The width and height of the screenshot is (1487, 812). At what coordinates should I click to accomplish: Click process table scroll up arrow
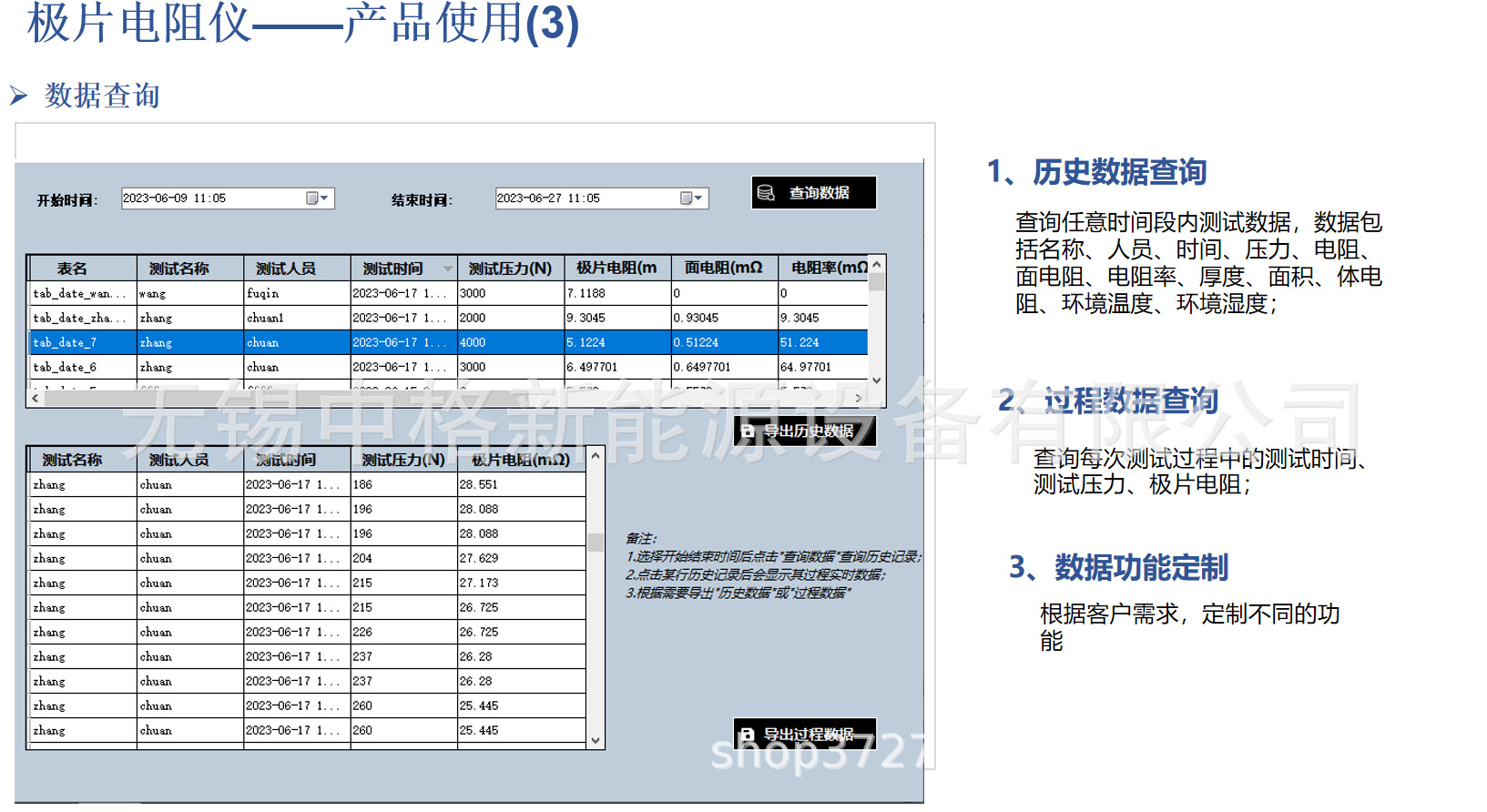click(596, 455)
